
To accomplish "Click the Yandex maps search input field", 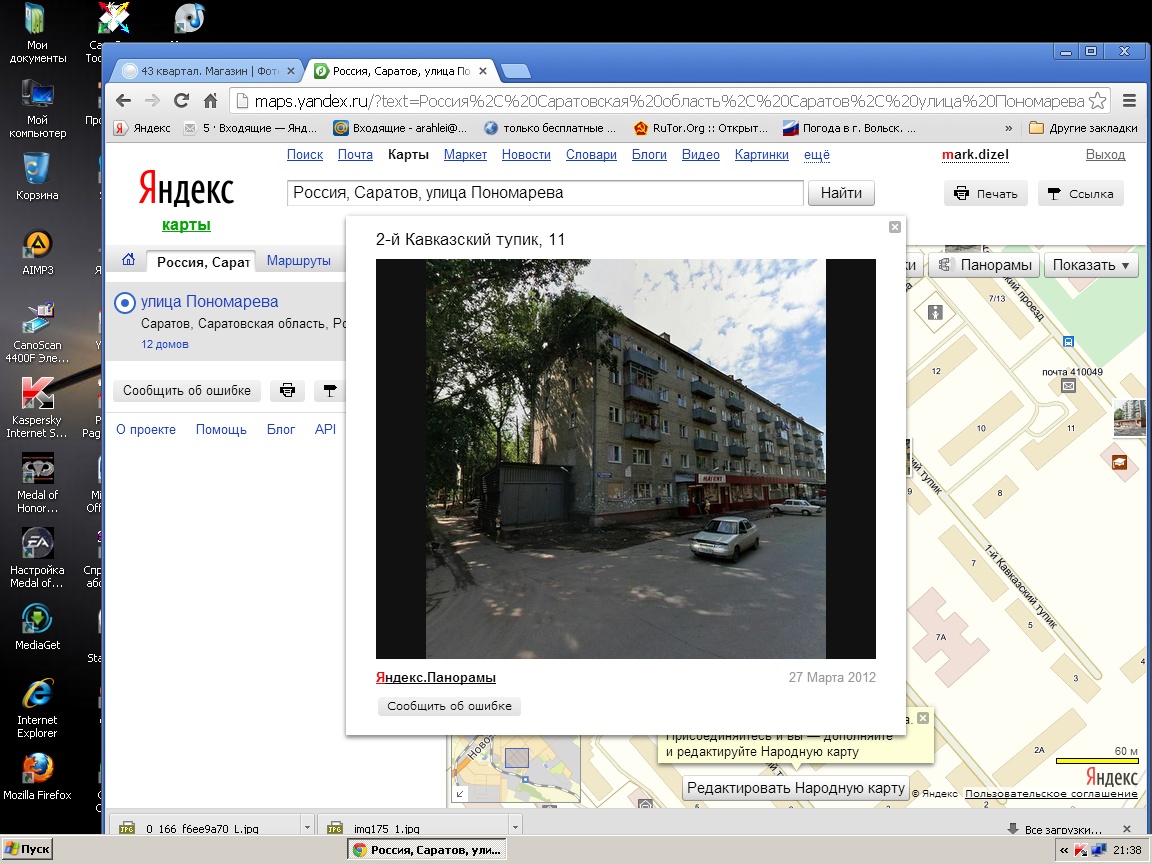I will pos(544,193).
